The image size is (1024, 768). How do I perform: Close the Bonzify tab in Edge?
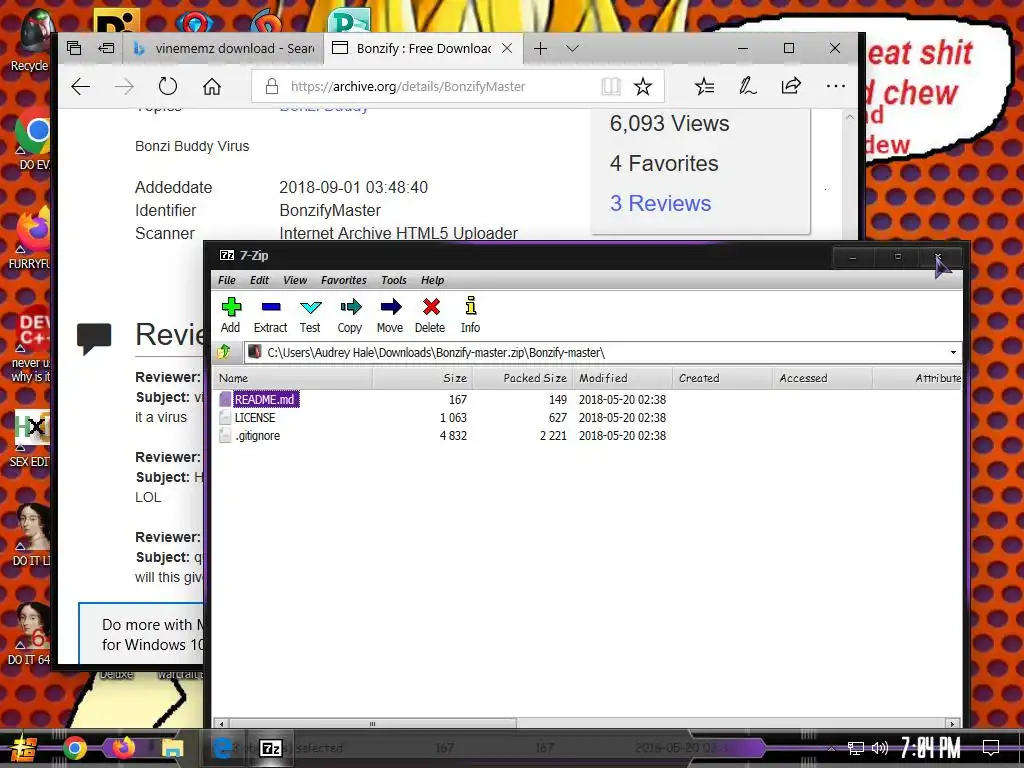pyautogui.click(x=507, y=48)
